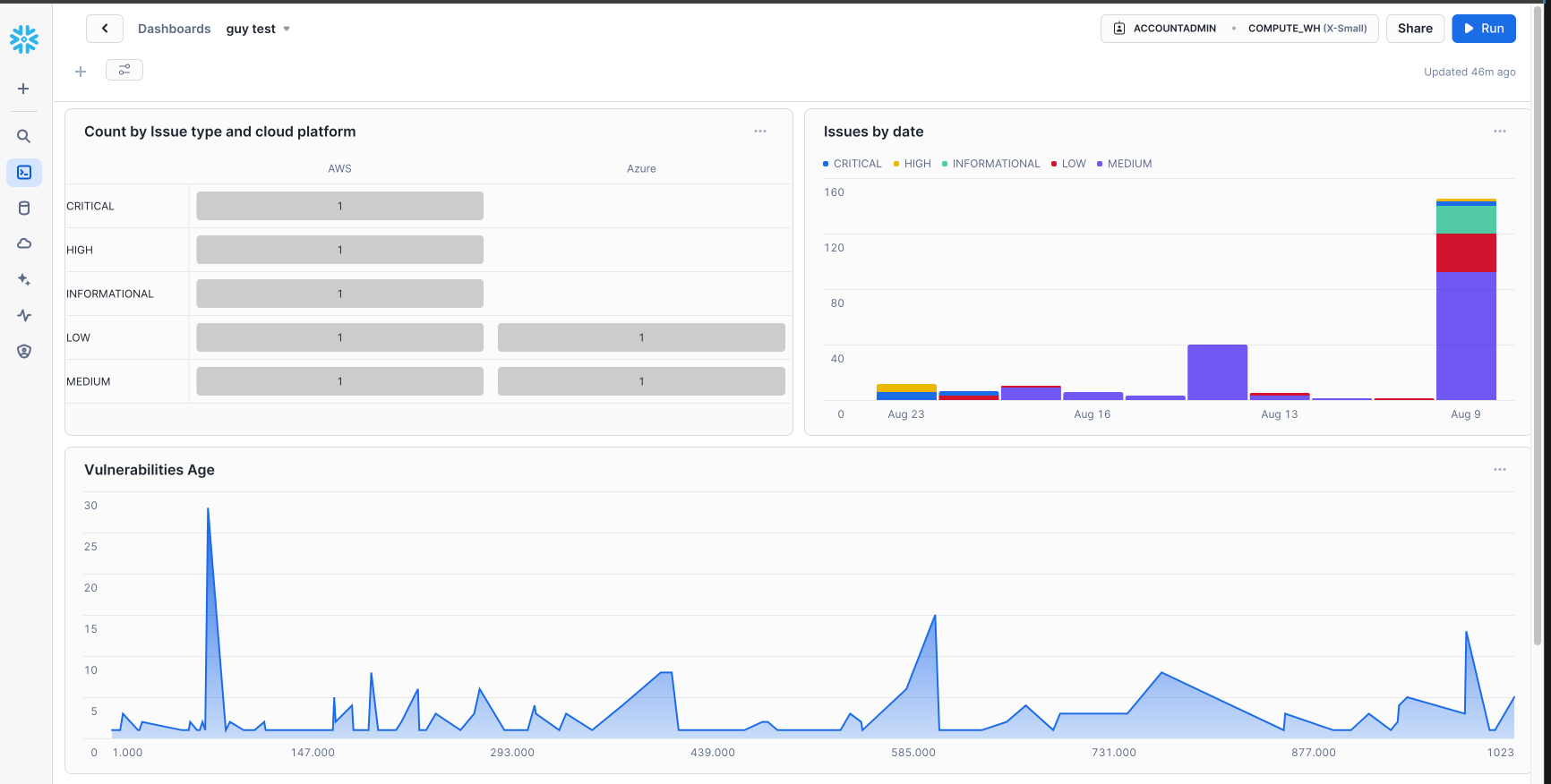Image resolution: width=1551 pixels, height=784 pixels.
Task: Select the AI sparkle icon in sidebar
Action: point(24,279)
